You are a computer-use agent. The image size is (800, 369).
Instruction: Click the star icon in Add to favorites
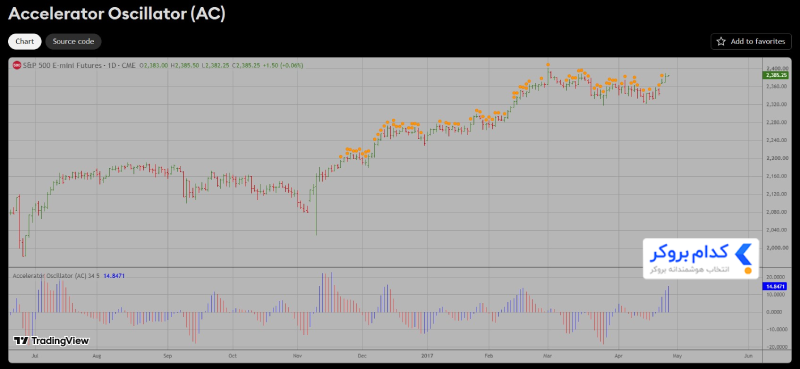tap(721, 42)
